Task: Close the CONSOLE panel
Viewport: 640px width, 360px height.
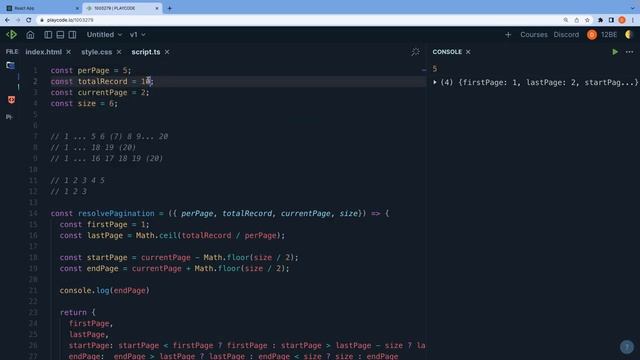Action: pos(468,52)
